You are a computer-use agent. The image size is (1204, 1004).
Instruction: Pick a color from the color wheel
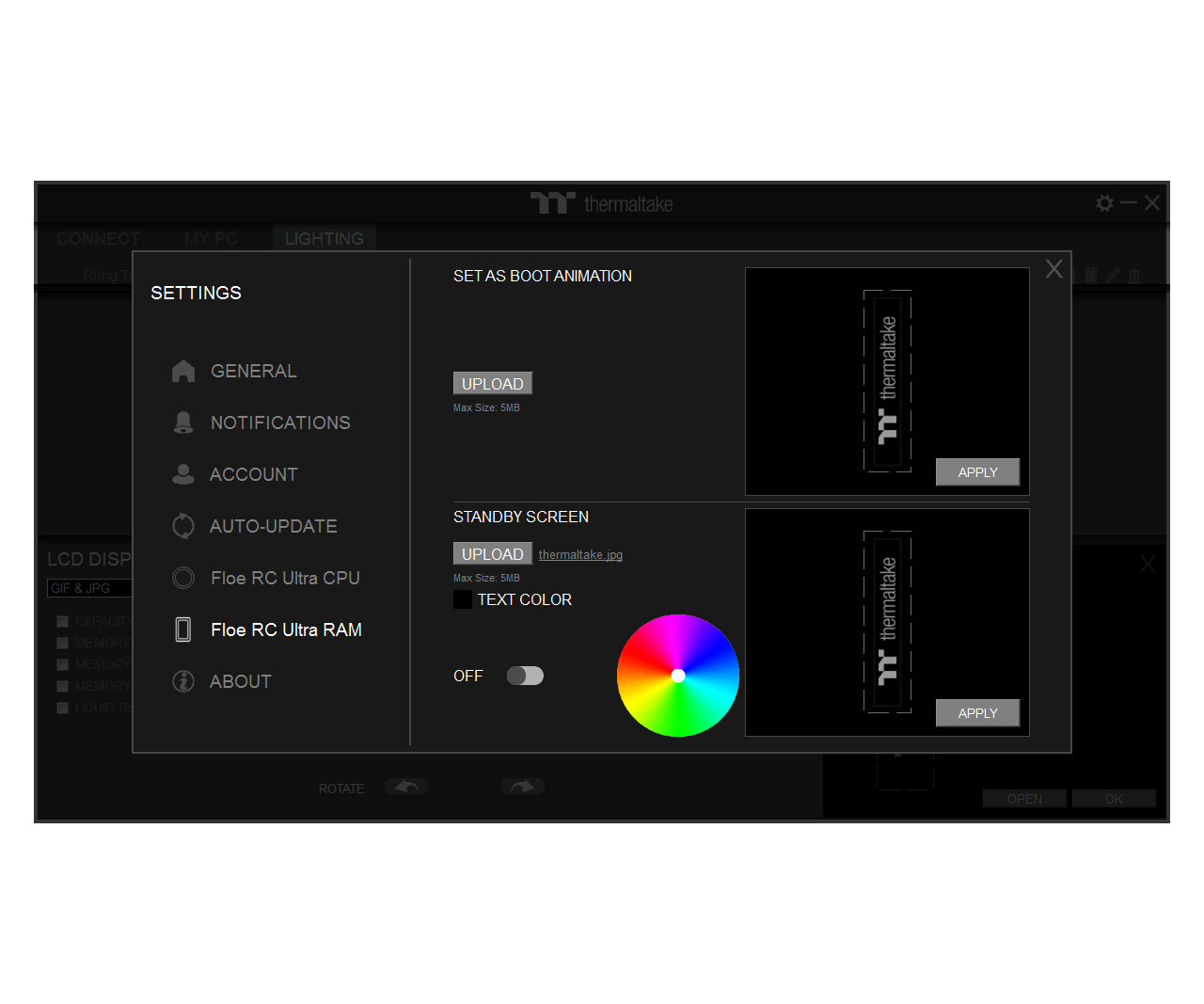click(678, 676)
